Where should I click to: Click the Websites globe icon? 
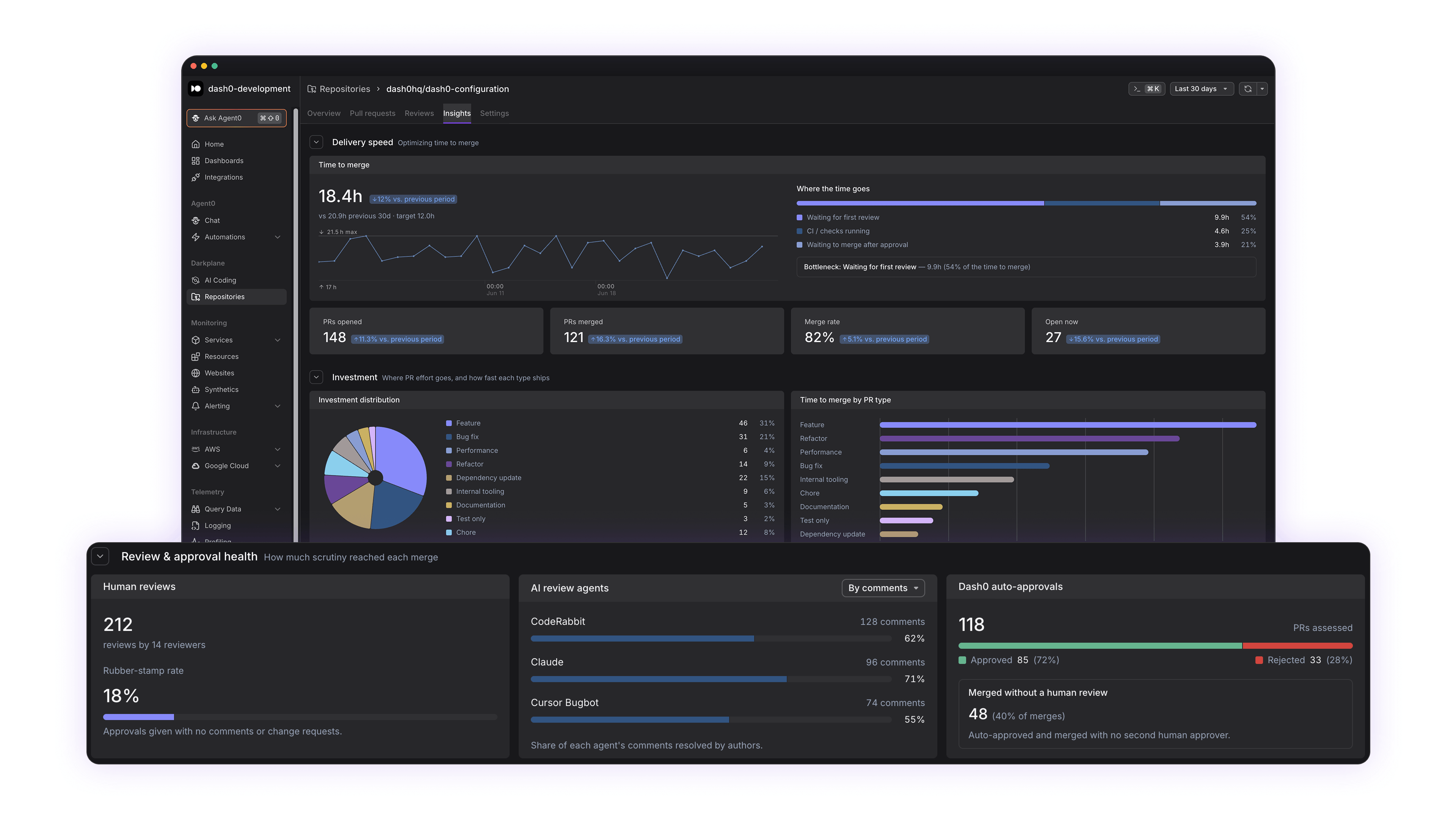tap(196, 373)
